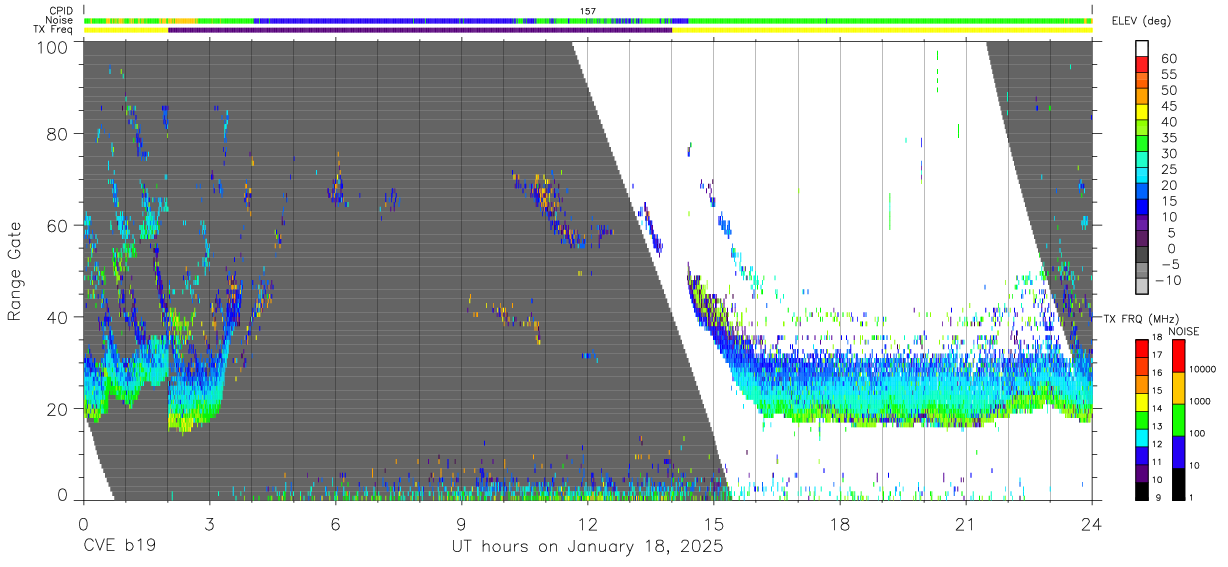
Task: Click the ELEV (deg) colorbar title
Action: [1141, 20]
